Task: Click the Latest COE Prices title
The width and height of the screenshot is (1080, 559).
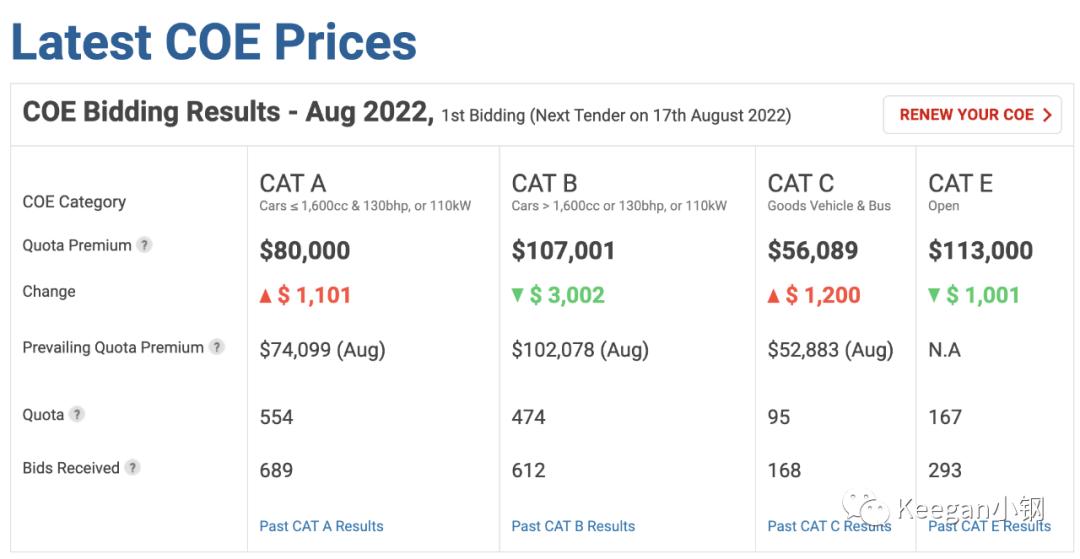Action: coord(214,42)
